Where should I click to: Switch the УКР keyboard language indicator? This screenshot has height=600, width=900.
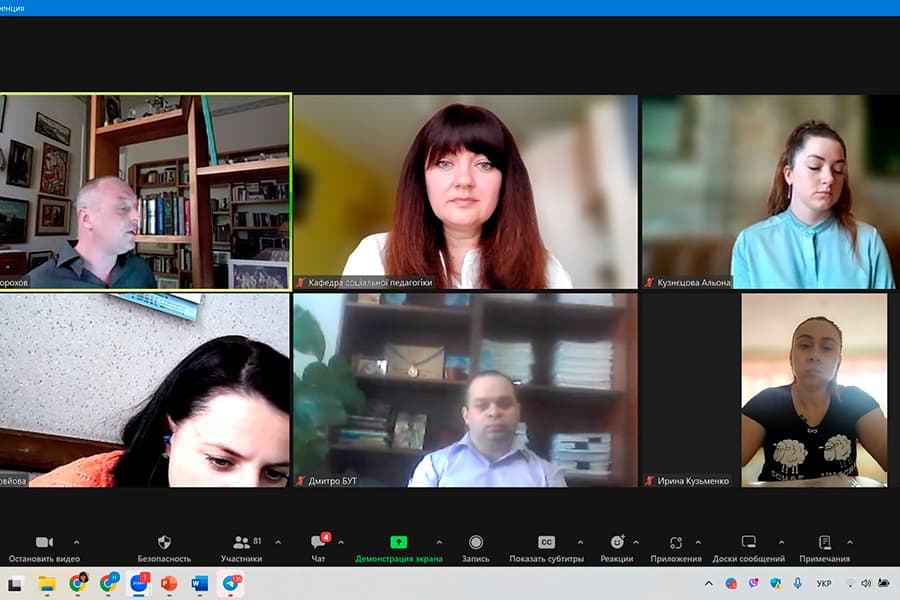pyautogui.click(x=824, y=583)
